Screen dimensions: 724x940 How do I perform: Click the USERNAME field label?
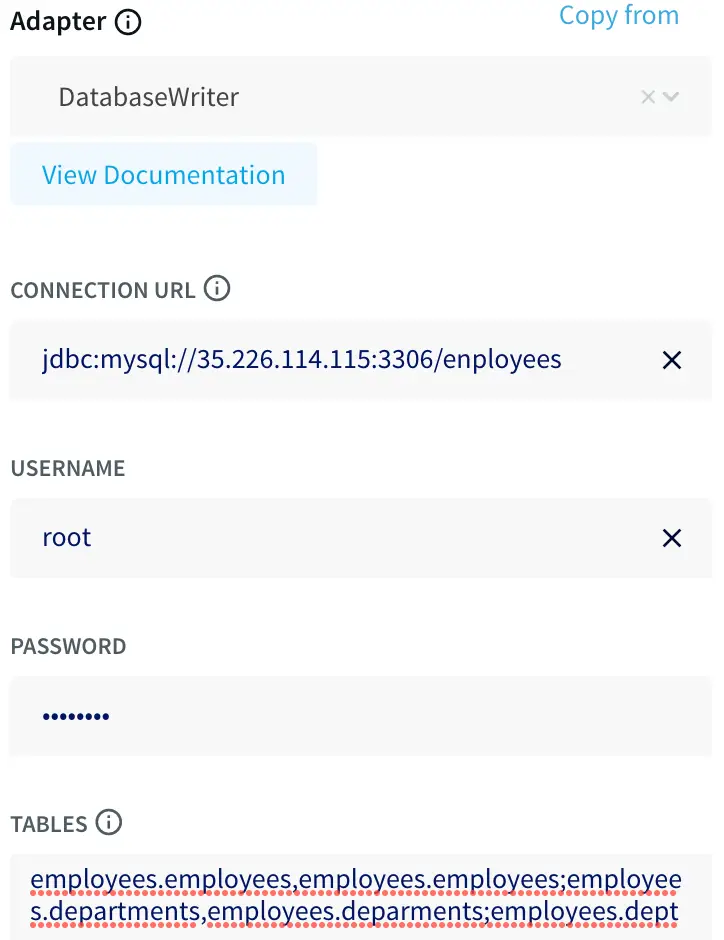68,469
